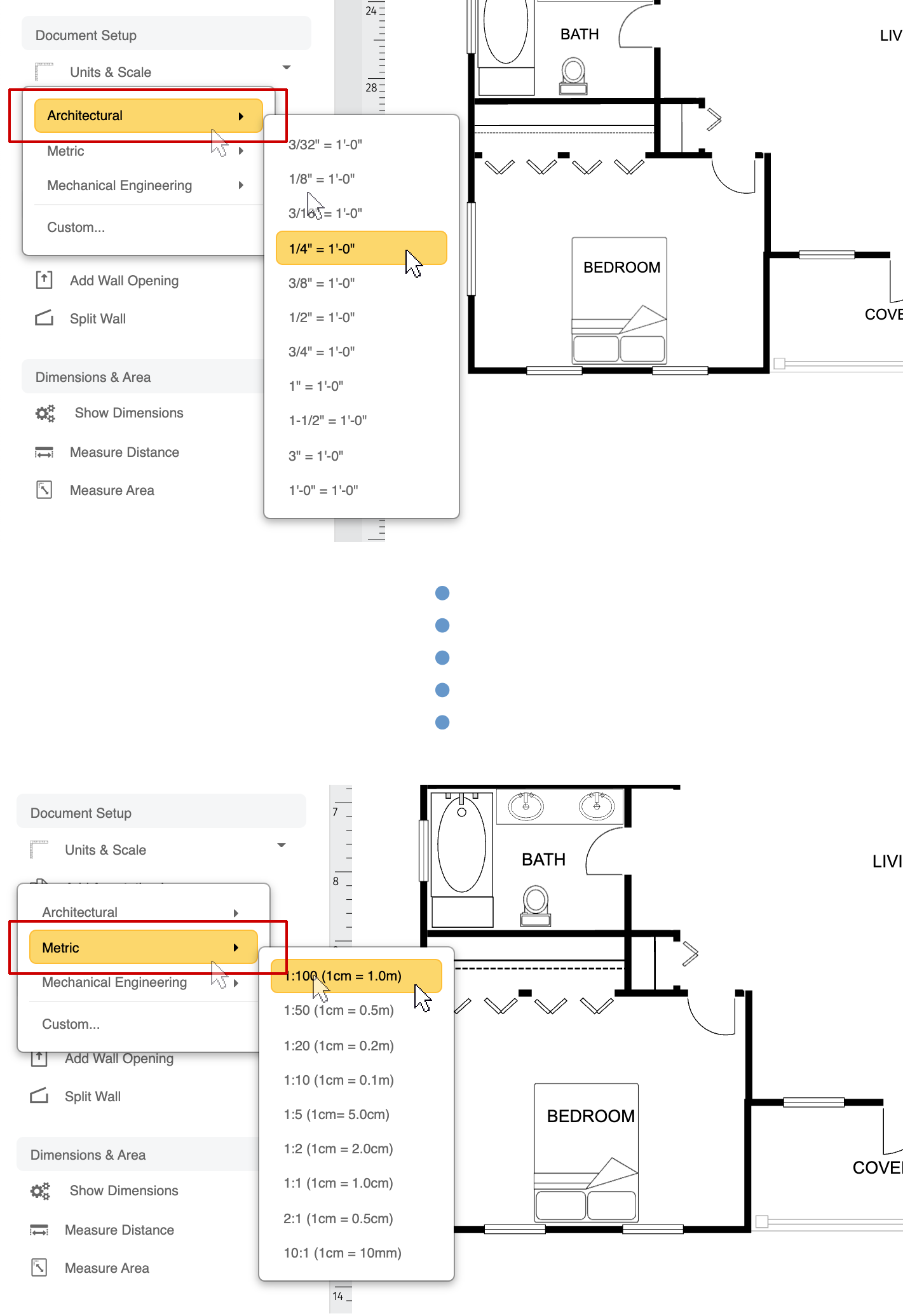
Task: Click the Measure Distance icon in lower panel
Action: coord(39,1230)
